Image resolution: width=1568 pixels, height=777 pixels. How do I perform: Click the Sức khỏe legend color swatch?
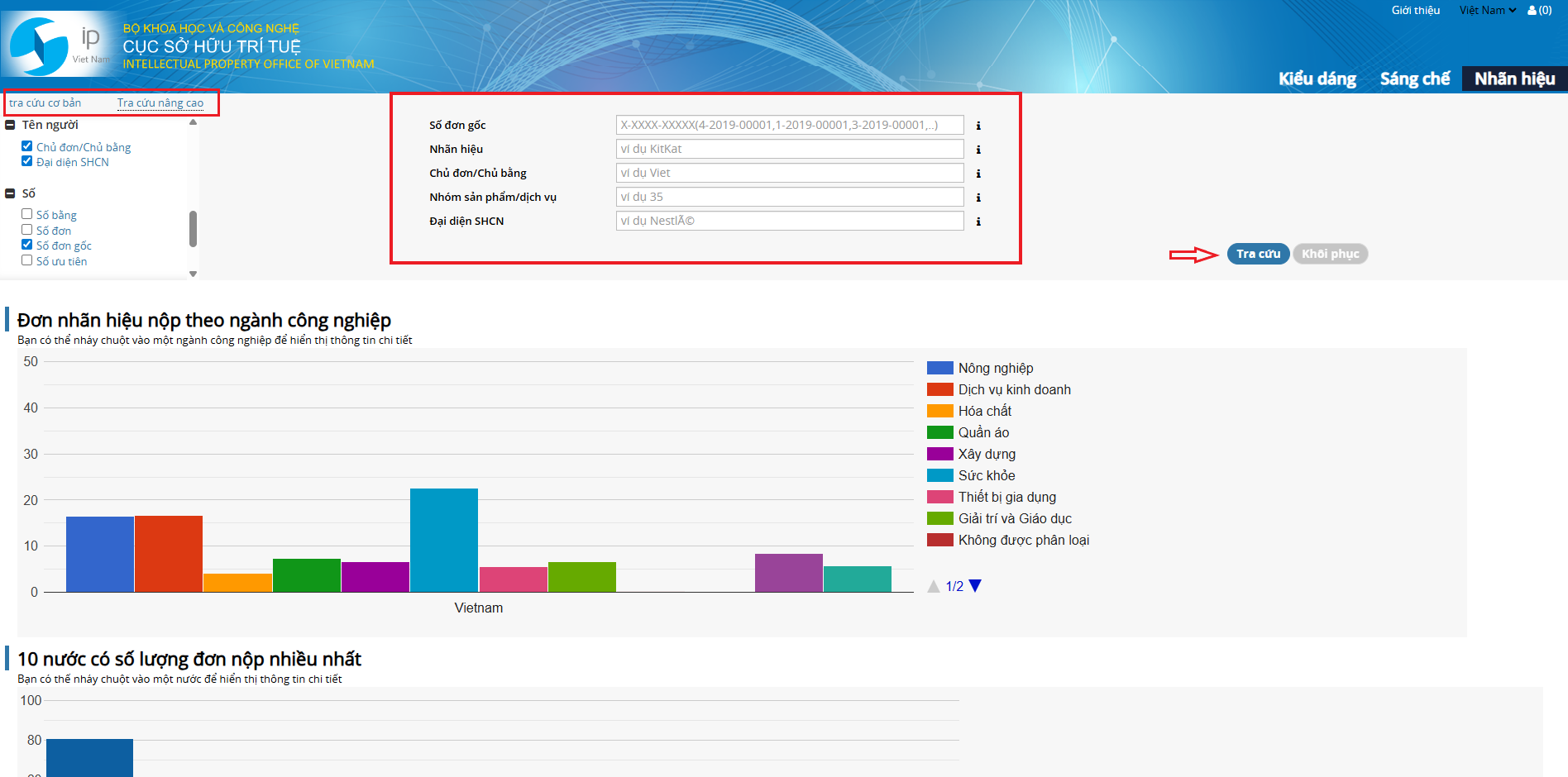coord(939,475)
